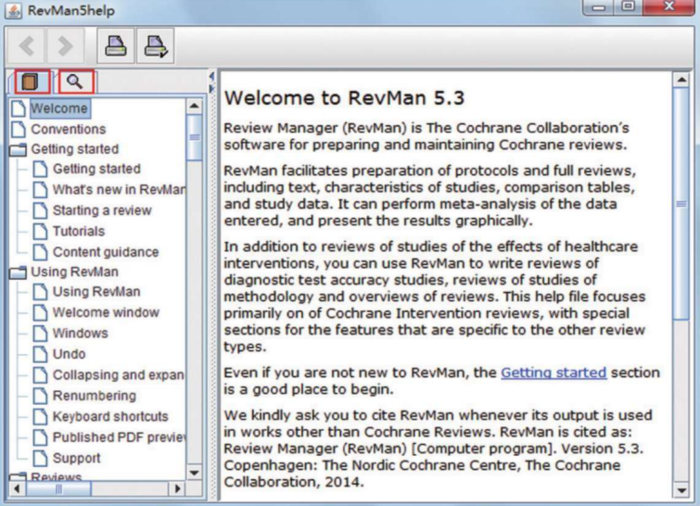This screenshot has height=506, width=700.
Task: Click the Print icon in toolbar
Action: 116,46
